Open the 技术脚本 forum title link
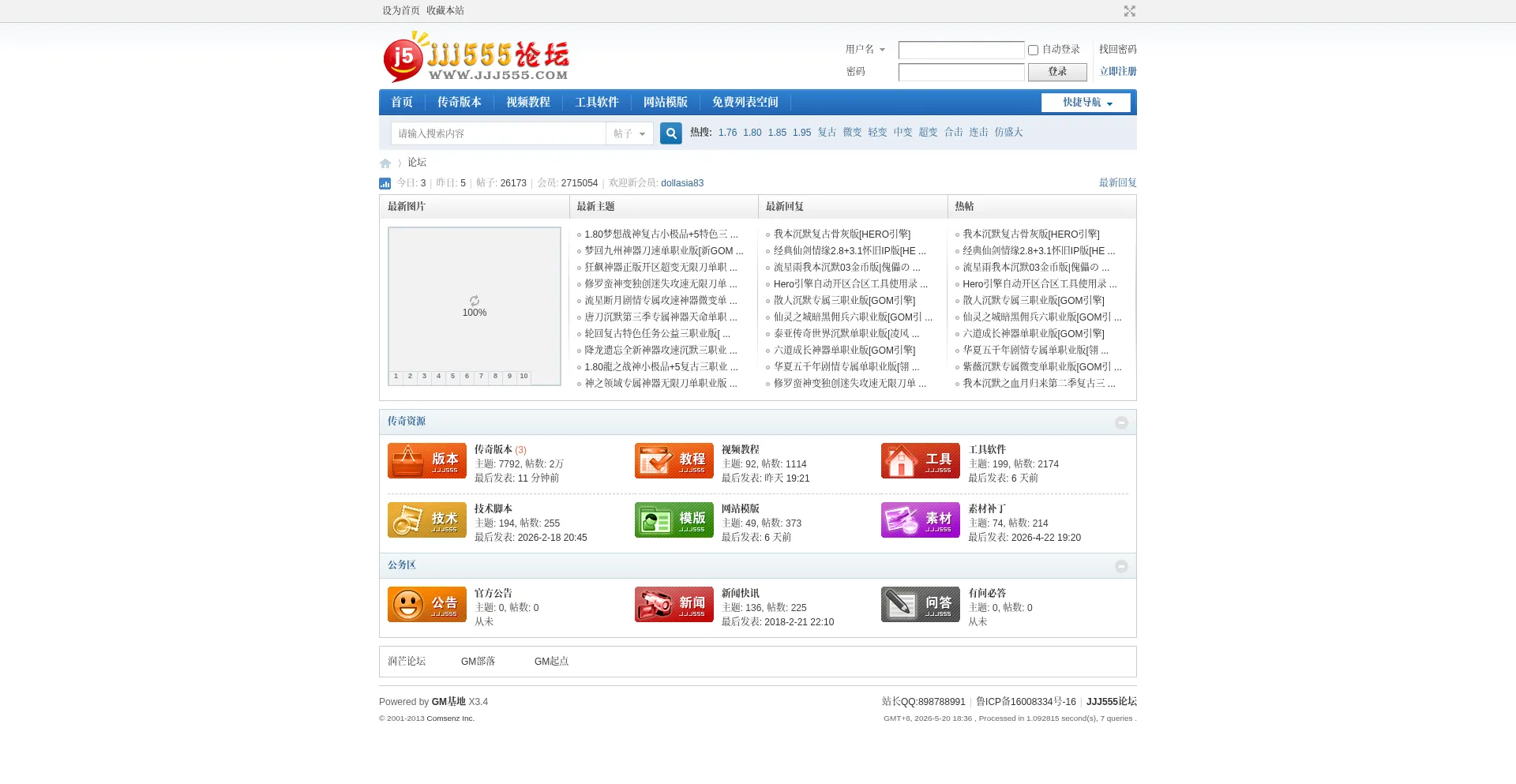 [x=493, y=509]
